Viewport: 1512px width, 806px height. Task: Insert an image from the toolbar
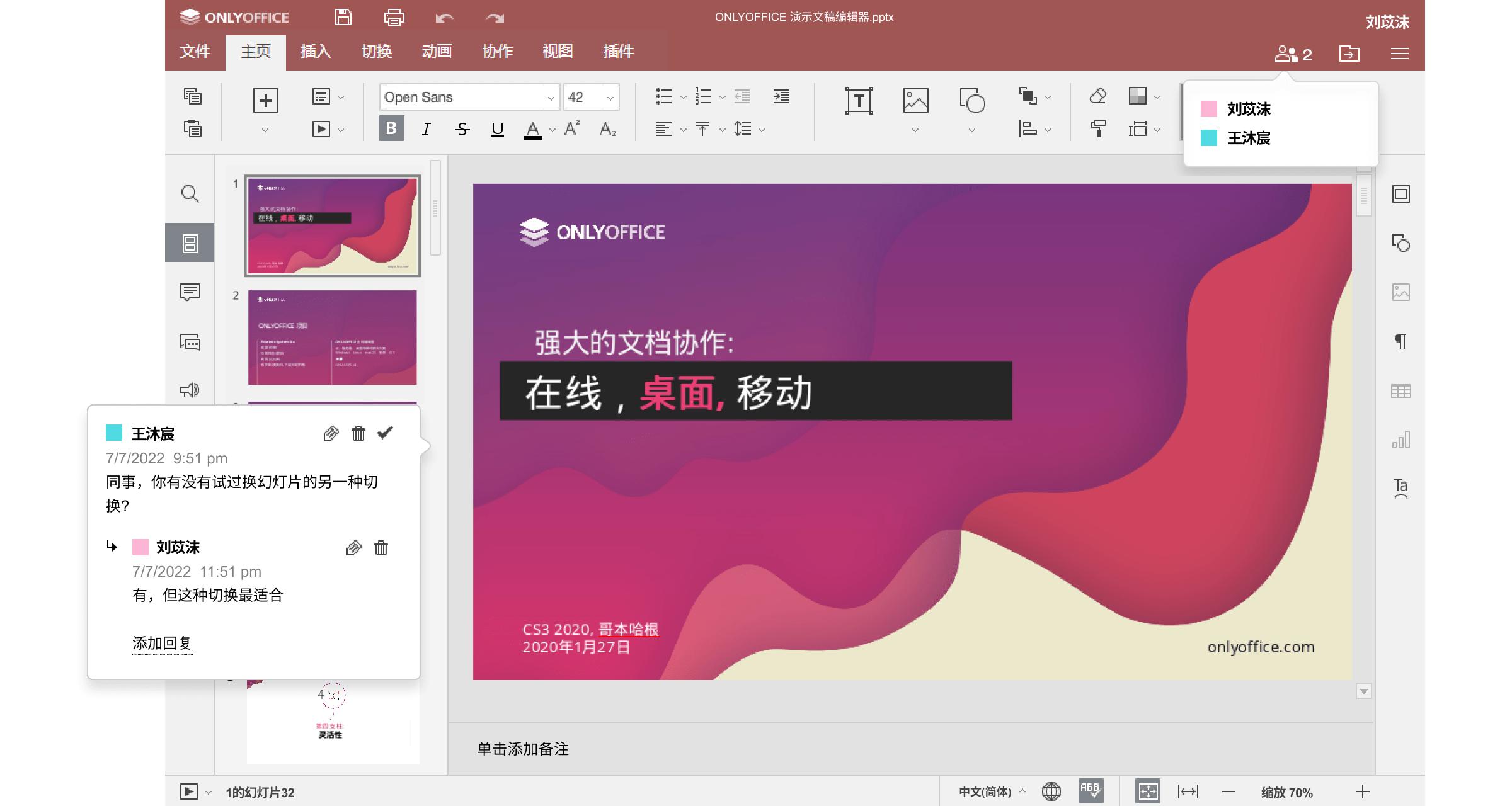pyautogui.click(x=914, y=99)
